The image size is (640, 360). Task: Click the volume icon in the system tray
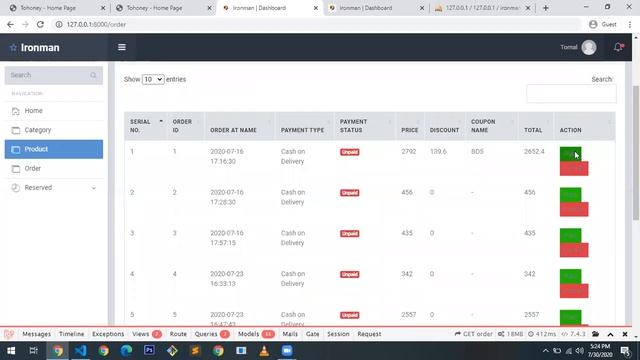coord(579,351)
